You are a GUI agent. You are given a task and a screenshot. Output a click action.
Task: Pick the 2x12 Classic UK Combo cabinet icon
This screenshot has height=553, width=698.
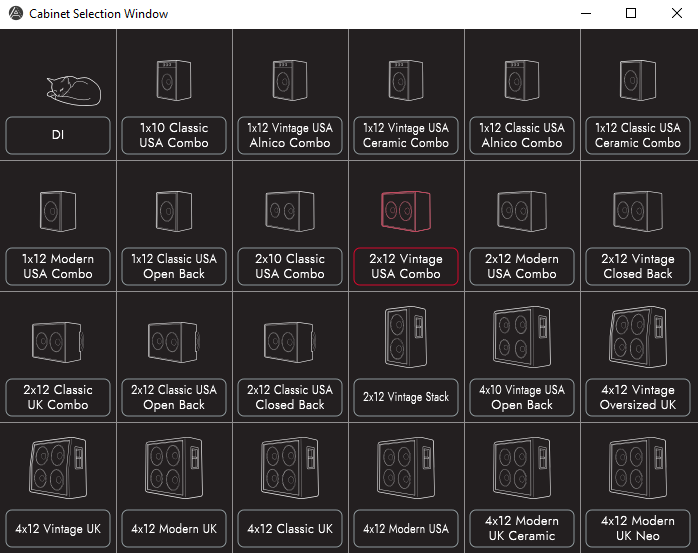point(58,342)
